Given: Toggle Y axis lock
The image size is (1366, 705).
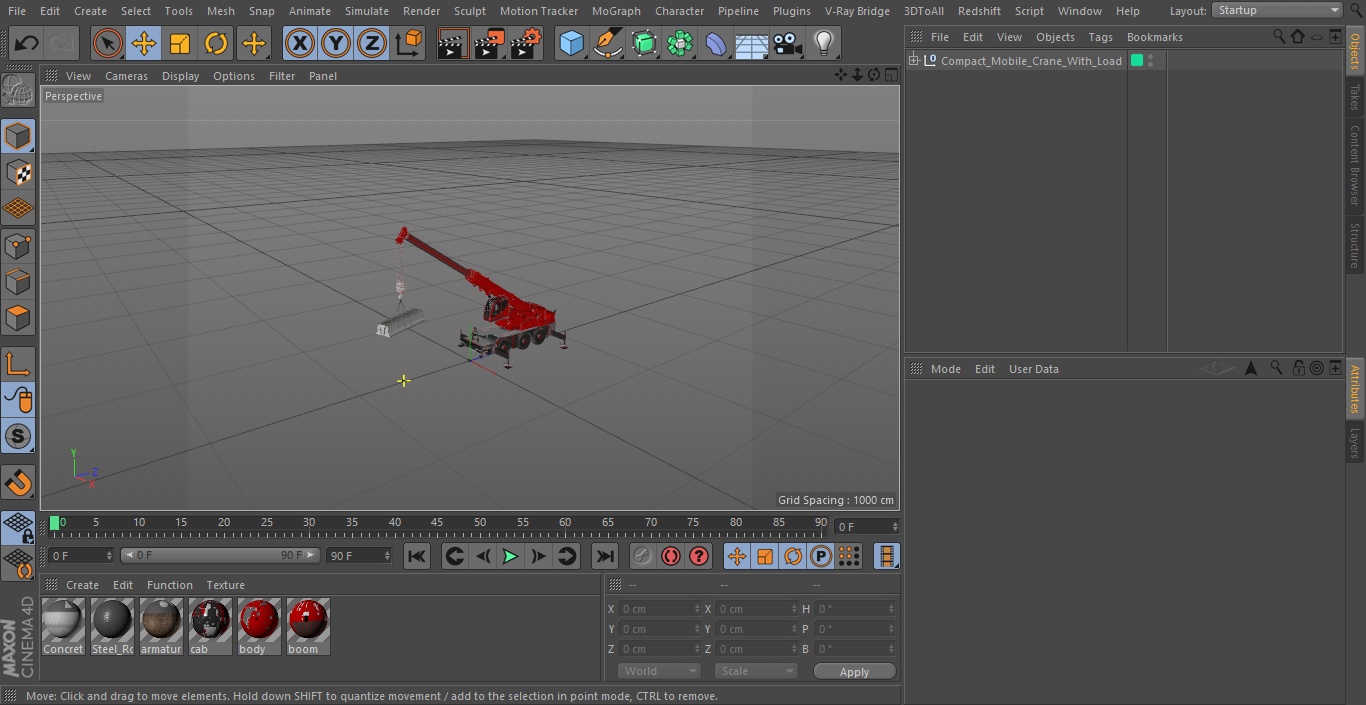Looking at the screenshot, I should click(336, 43).
